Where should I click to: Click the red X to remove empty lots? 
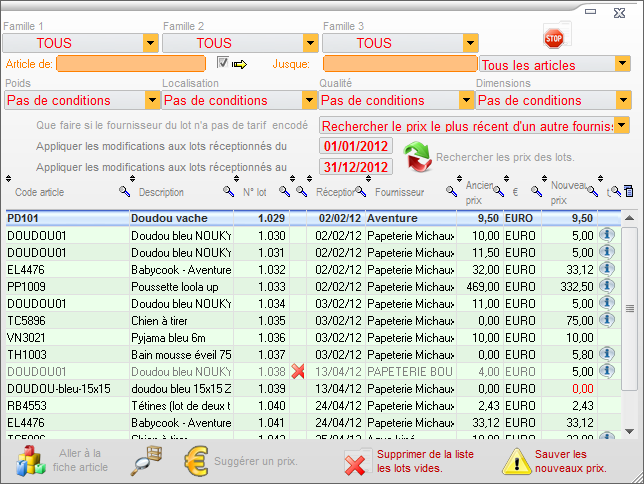pyautogui.click(x=355, y=462)
